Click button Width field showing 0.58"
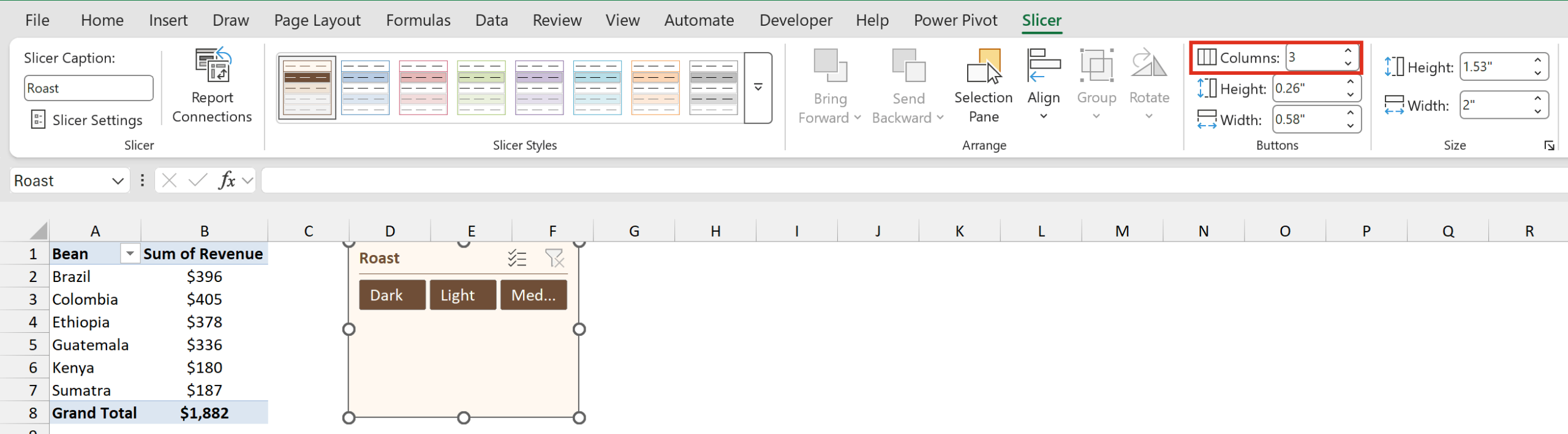 1308,119
